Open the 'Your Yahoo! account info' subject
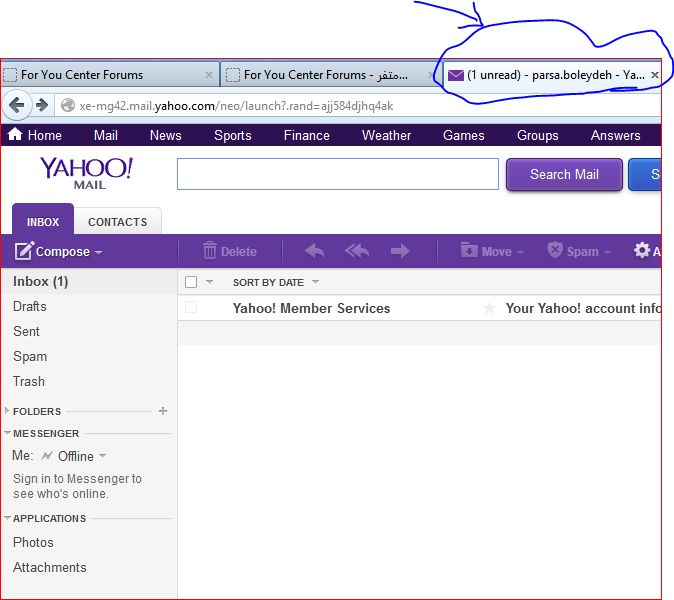This screenshot has height=600, width=674. (x=583, y=308)
